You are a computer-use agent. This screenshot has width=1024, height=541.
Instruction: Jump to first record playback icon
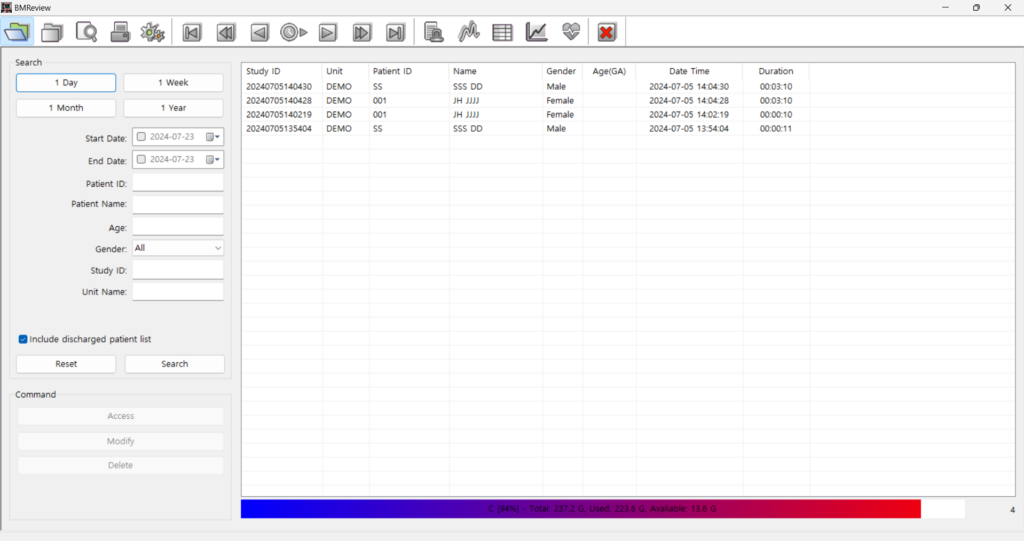pyautogui.click(x=192, y=32)
